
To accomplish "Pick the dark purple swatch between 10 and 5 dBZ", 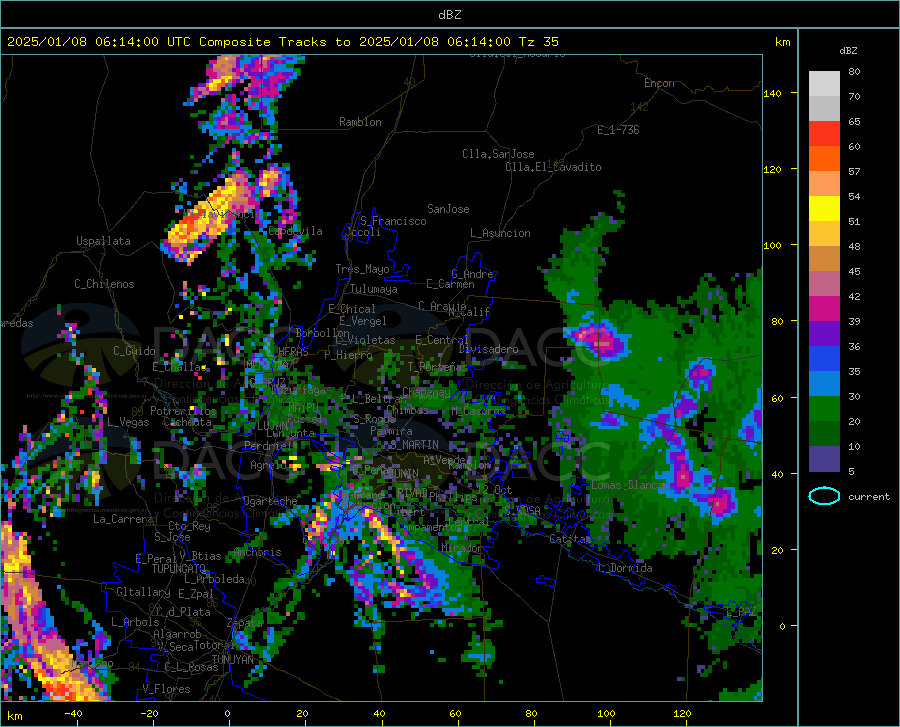I will pyautogui.click(x=824, y=458).
